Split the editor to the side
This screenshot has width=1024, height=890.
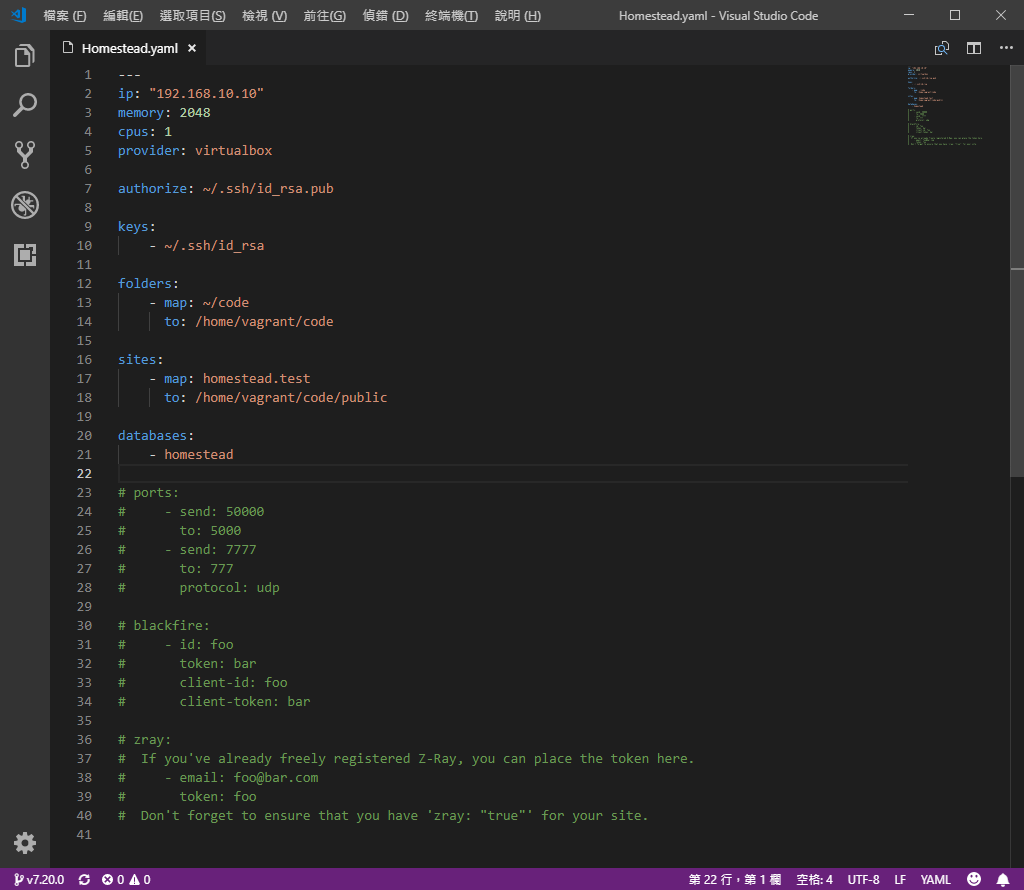pos(974,48)
